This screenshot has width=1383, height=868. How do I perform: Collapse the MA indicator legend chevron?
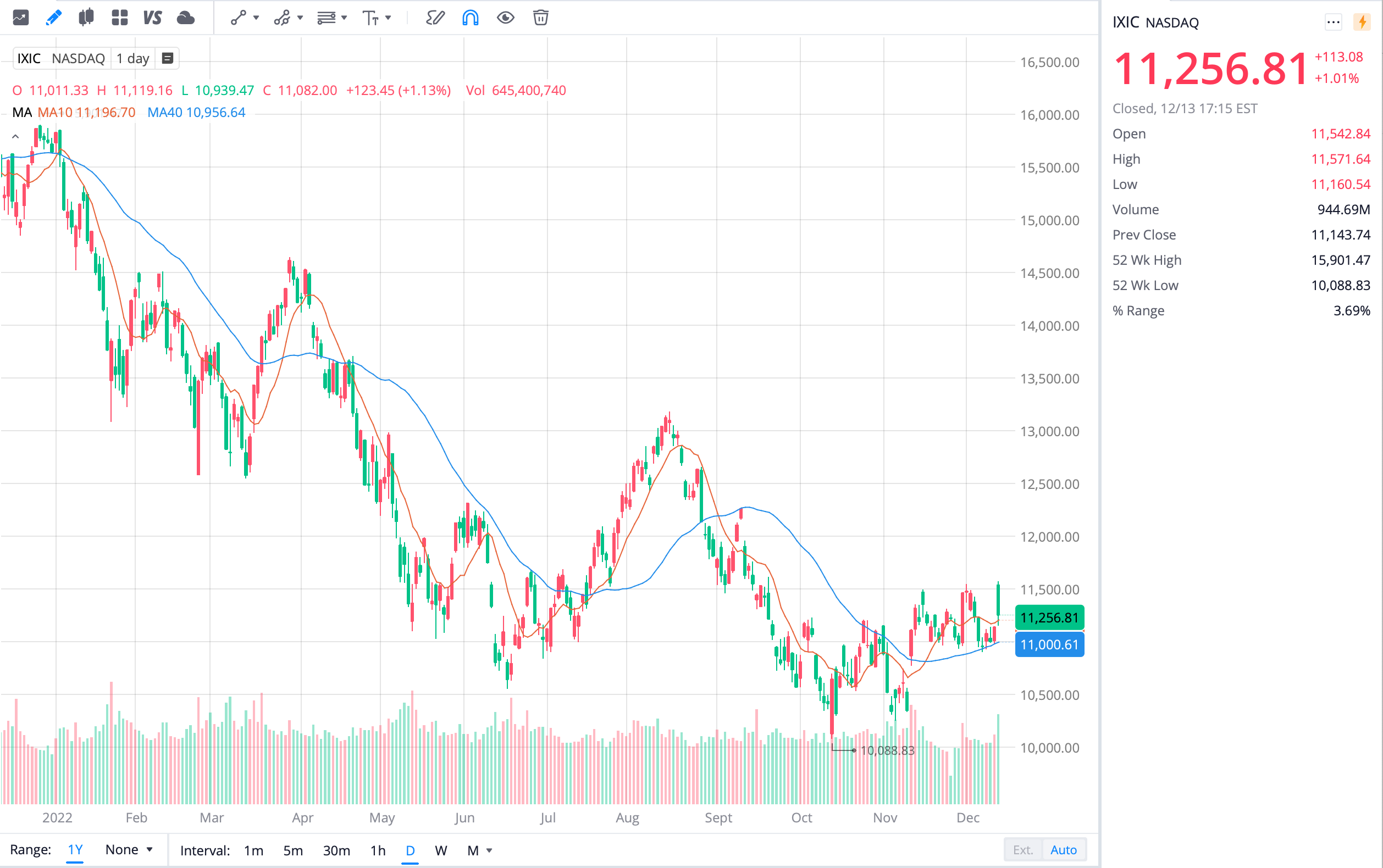15,137
